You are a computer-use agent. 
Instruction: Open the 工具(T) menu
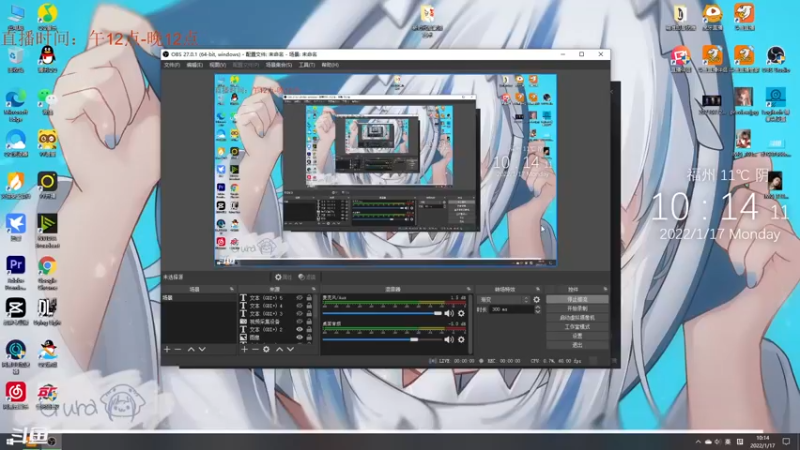[x=307, y=65]
